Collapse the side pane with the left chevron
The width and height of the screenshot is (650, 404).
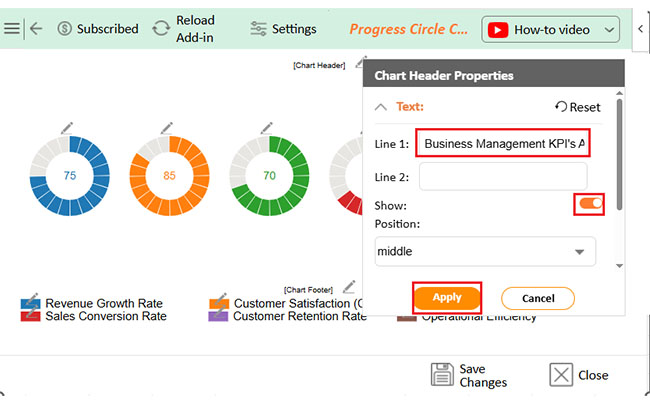click(x=640, y=29)
